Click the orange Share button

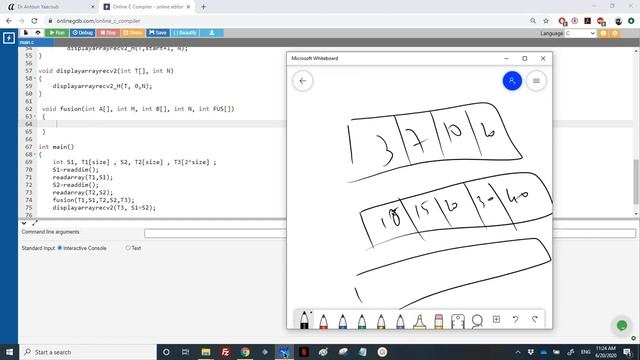tap(133, 33)
